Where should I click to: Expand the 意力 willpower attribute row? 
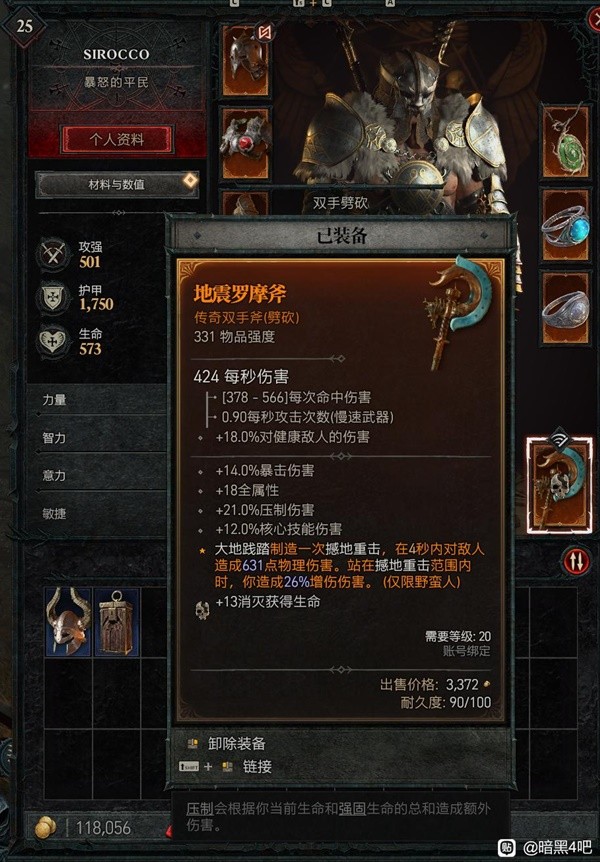click(96, 475)
